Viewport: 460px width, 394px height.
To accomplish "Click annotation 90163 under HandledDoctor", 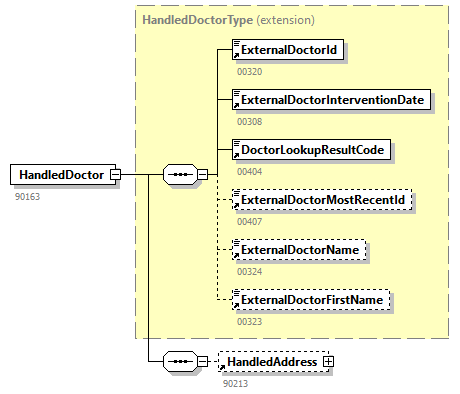I will click(27, 197).
